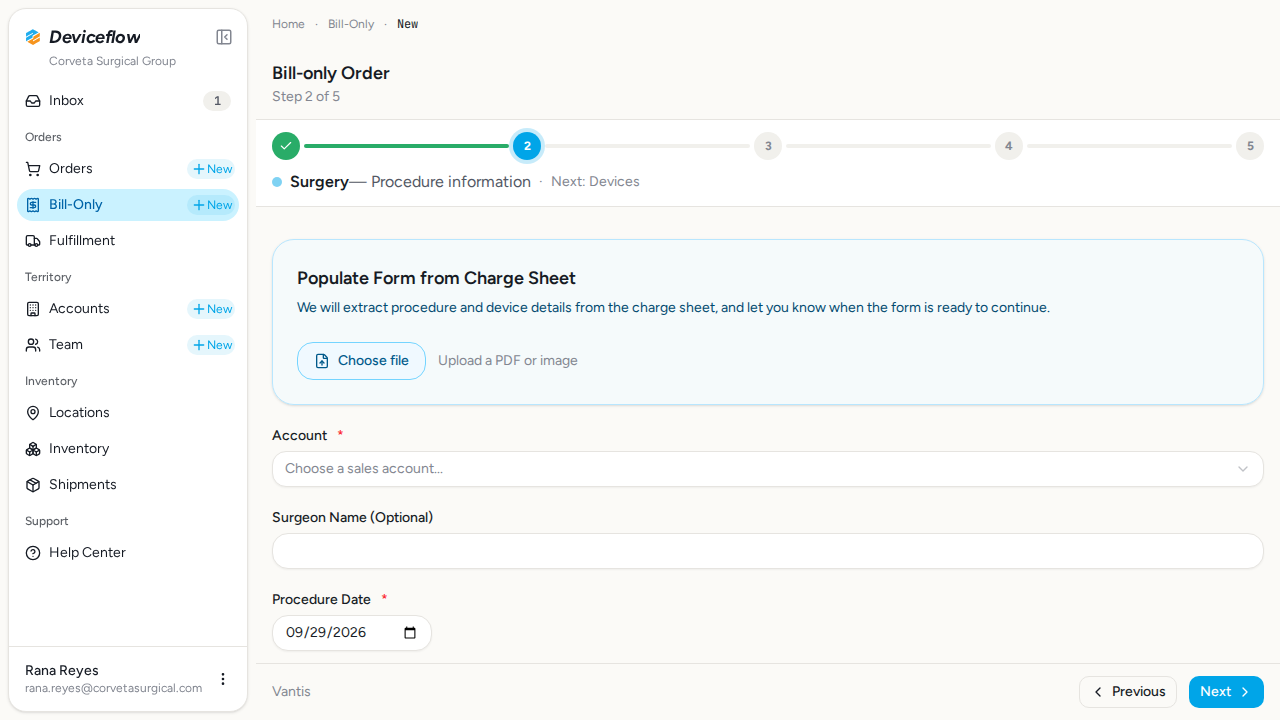Viewport: 1280px width, 720px height.
Task: Create new order via Orders New
Action: point(212,169)
